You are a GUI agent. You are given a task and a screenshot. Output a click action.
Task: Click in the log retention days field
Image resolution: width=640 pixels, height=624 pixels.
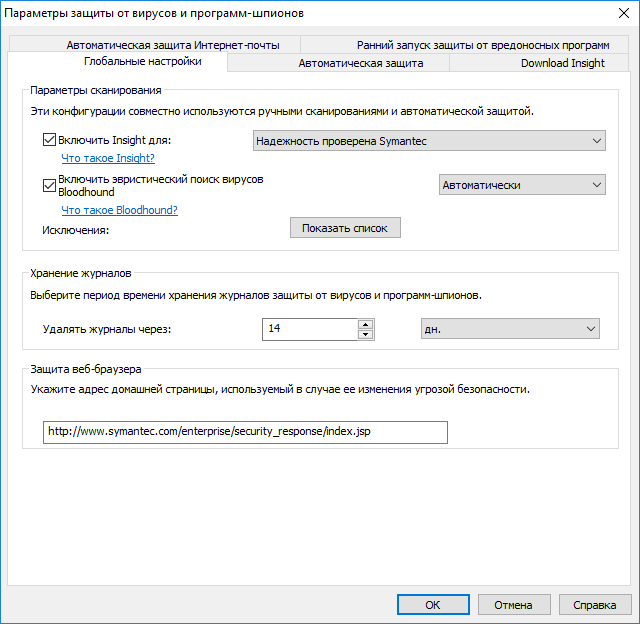point(309,329)
